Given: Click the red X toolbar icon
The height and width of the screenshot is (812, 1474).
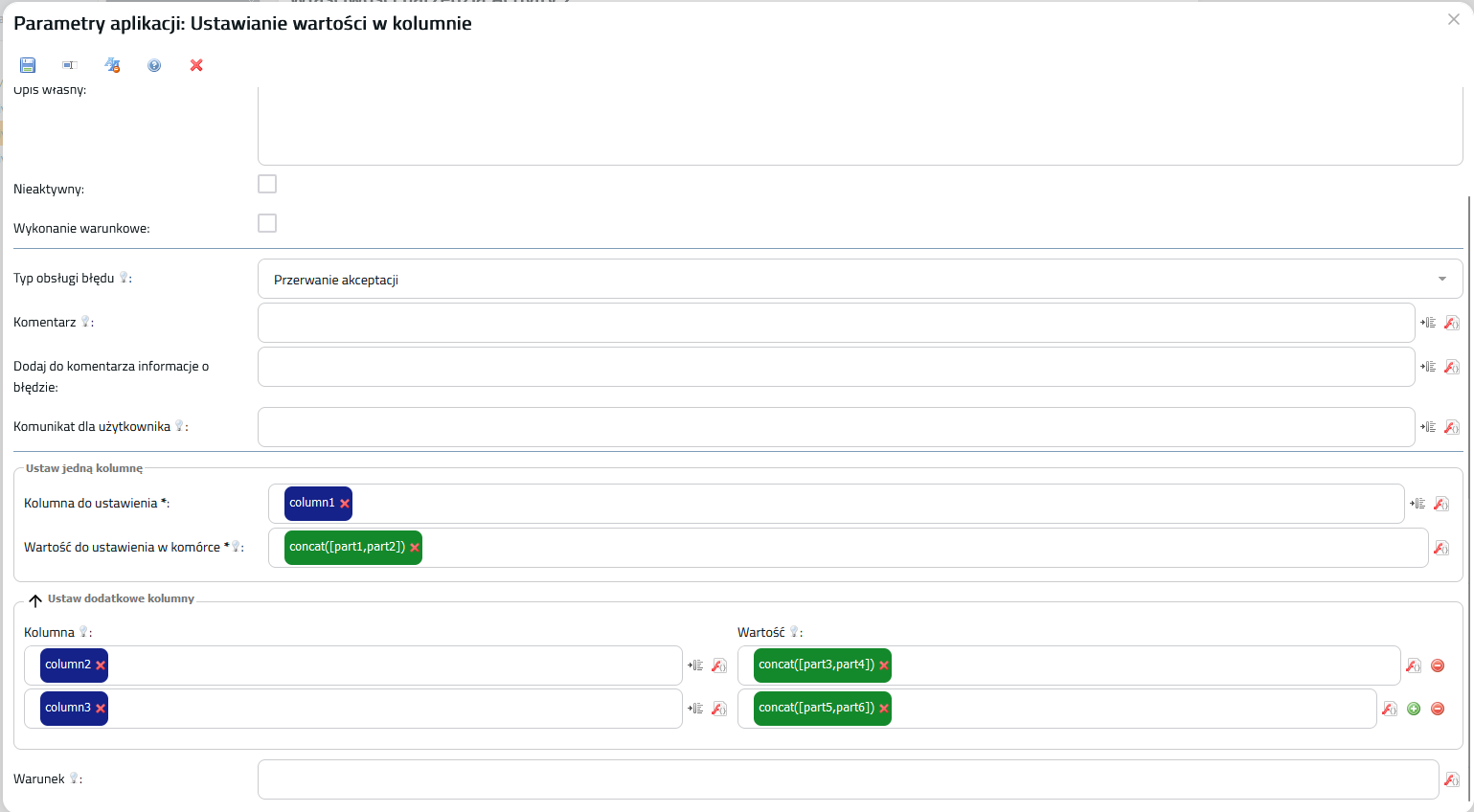Looking at the screenshot, I should [196, 65].
